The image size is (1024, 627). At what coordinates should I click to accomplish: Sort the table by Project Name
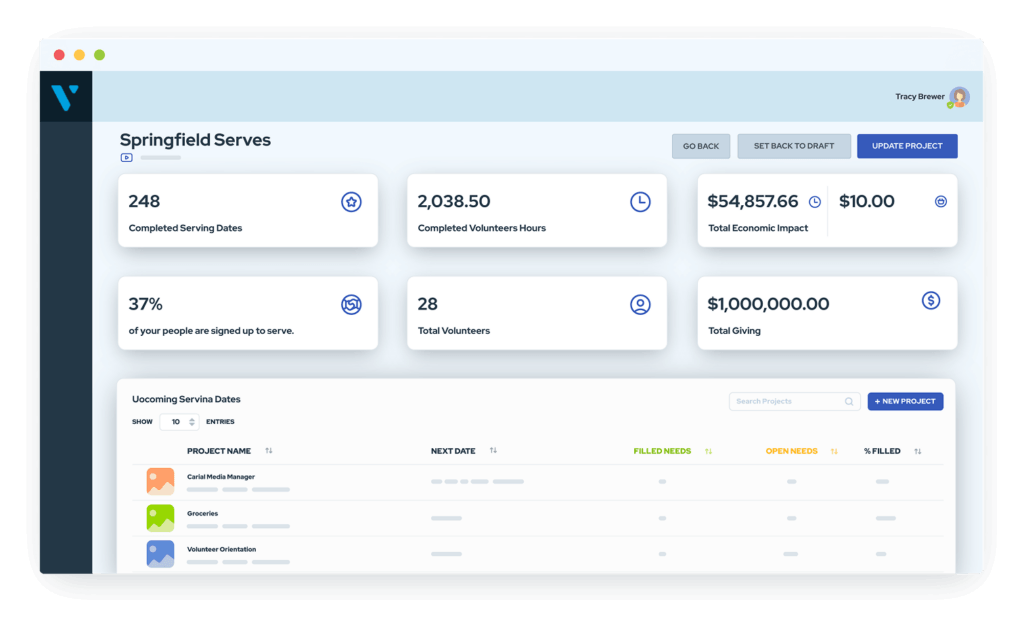point(268,451)
